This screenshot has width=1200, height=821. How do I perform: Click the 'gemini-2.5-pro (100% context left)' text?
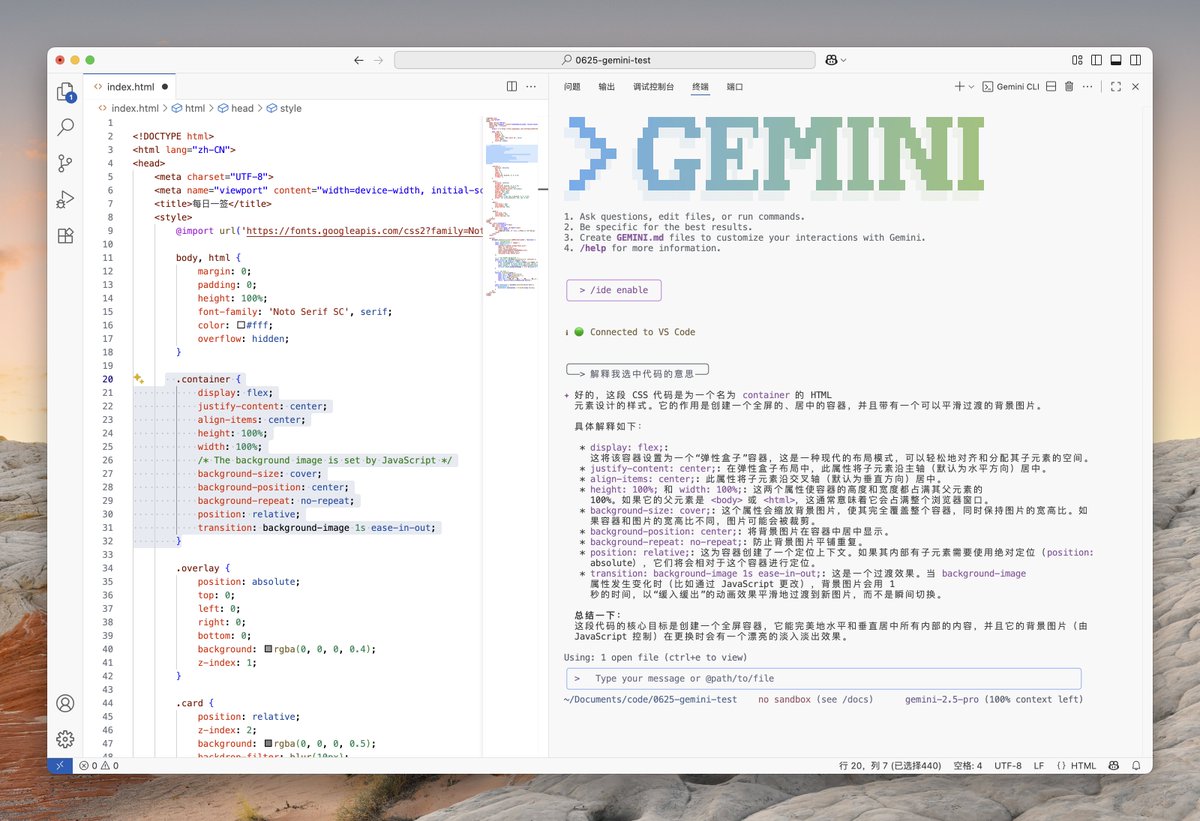(993, 700)
